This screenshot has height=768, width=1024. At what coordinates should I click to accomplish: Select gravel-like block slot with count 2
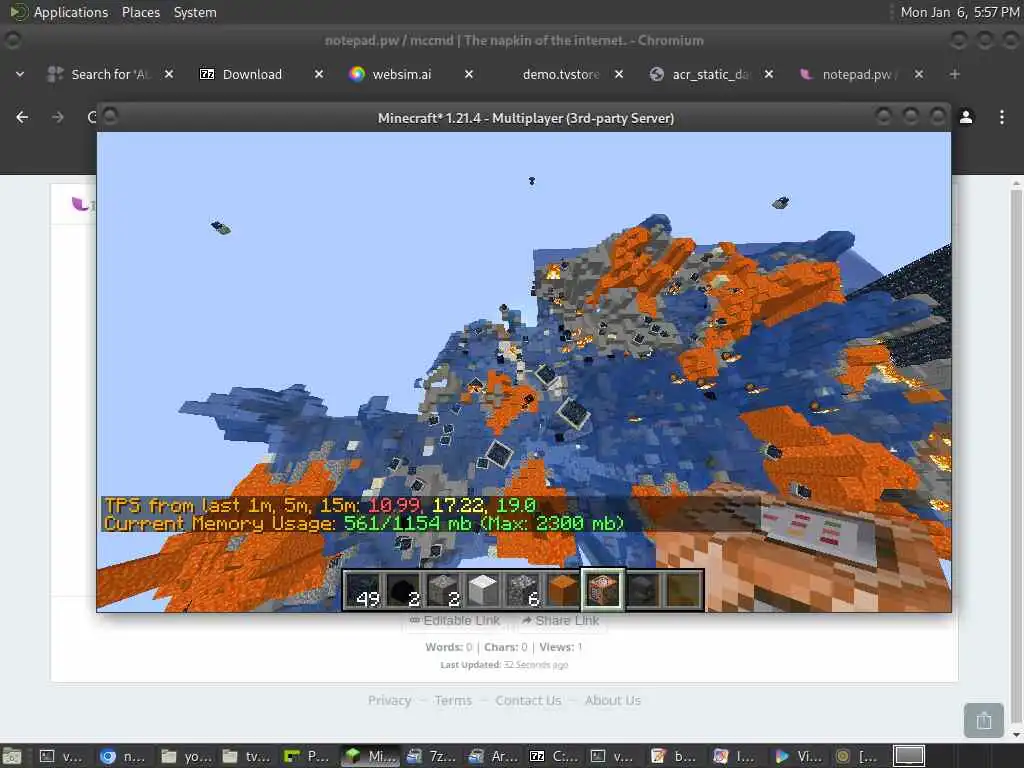pyautogui.click(x=443, y=590)
